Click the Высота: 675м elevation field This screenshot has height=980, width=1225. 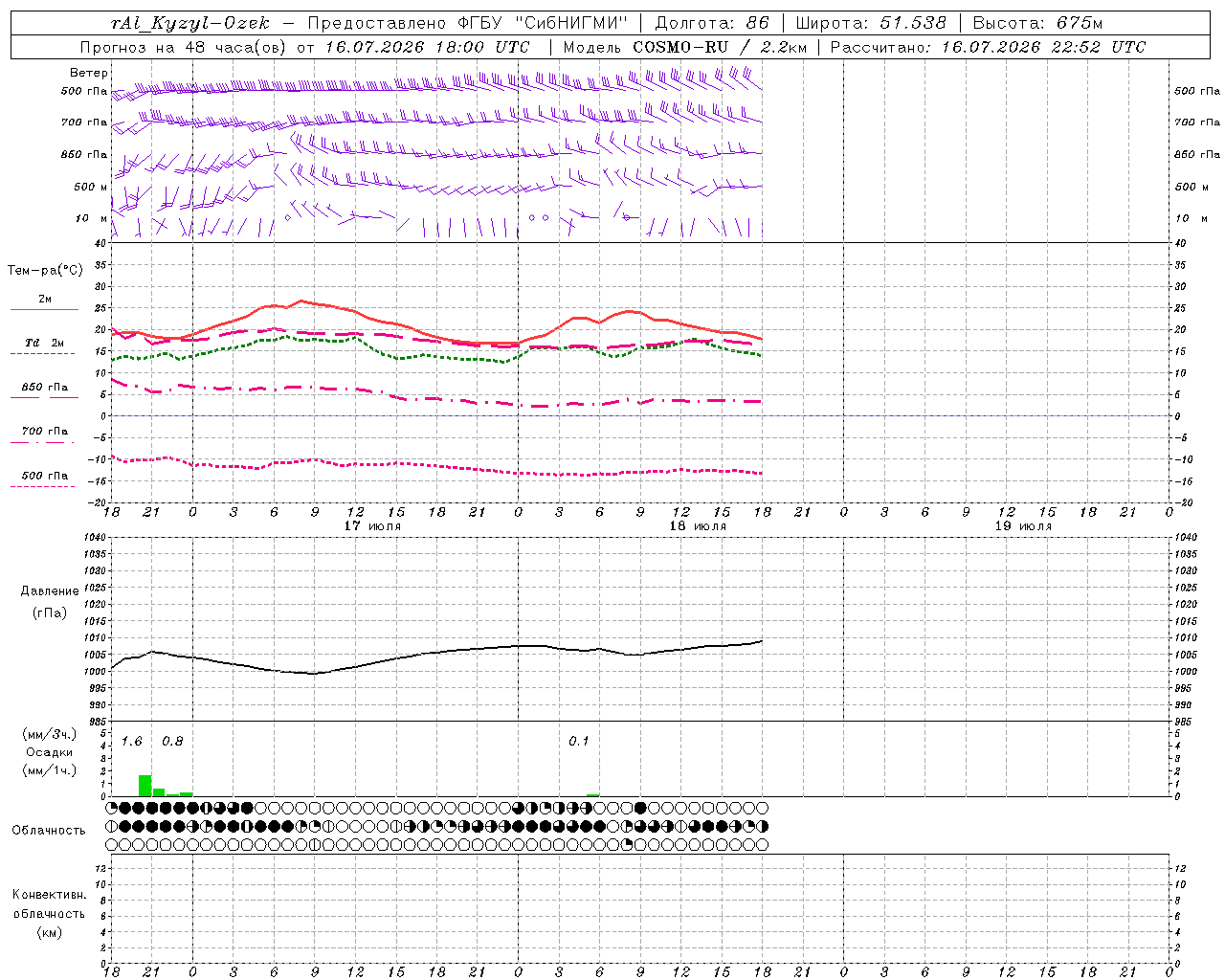click(1037, 23)
